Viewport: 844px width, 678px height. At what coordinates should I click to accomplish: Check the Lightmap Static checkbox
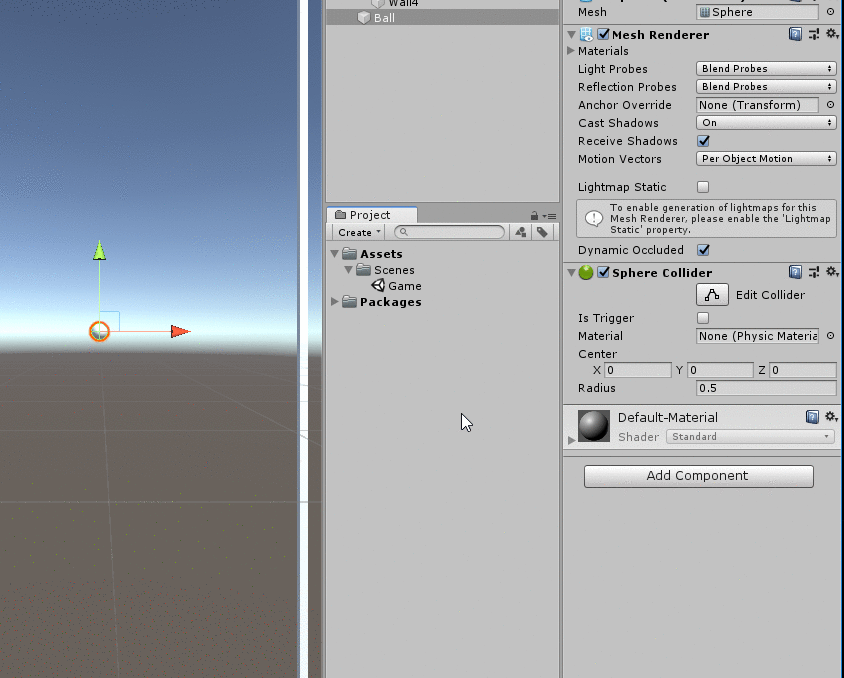[703, 187]
